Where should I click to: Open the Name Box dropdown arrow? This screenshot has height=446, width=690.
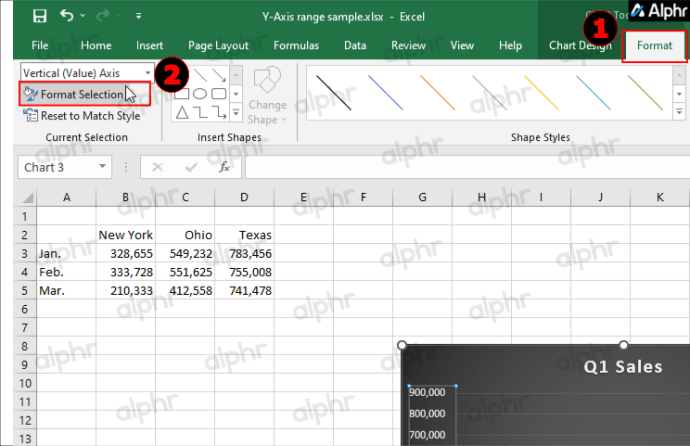click(103, 167)
